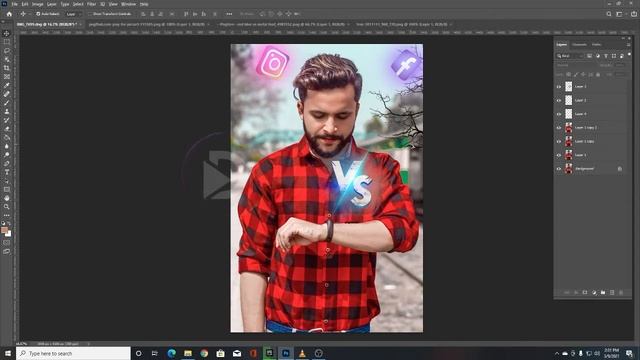Screen dimensions: 640x360
Task: Add a layer mask button
Action: 584,293
